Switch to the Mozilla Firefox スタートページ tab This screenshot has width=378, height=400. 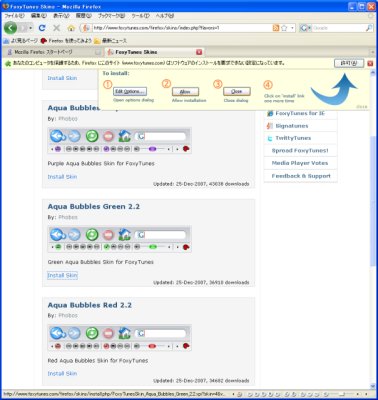[52, 52]
